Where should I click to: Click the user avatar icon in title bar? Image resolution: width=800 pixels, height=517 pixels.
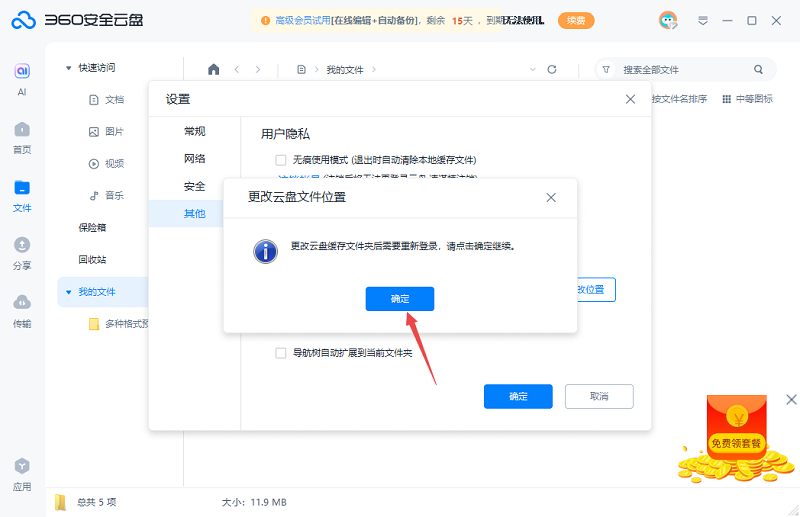(x=668, y=20)
